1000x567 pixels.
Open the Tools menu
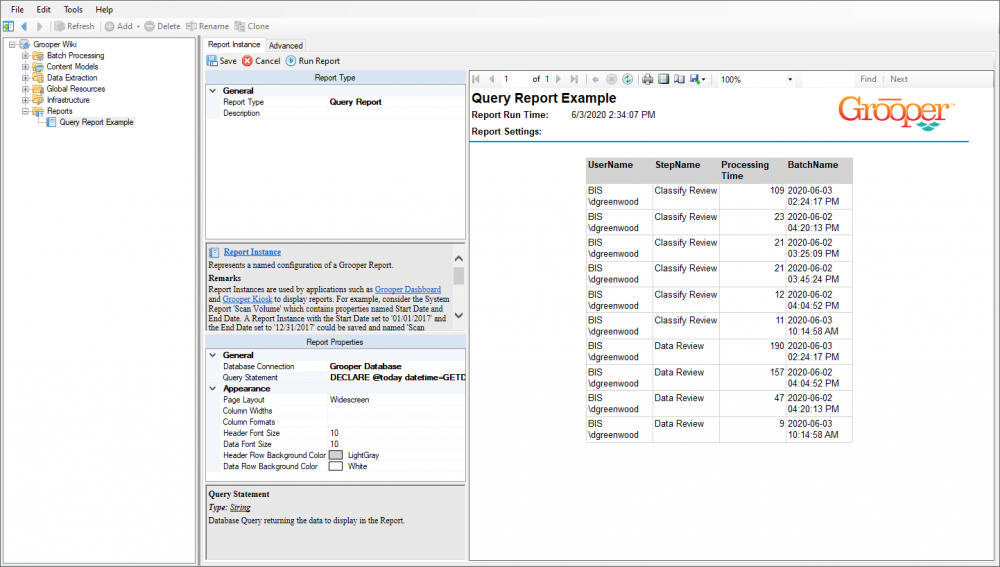(73, 9)
